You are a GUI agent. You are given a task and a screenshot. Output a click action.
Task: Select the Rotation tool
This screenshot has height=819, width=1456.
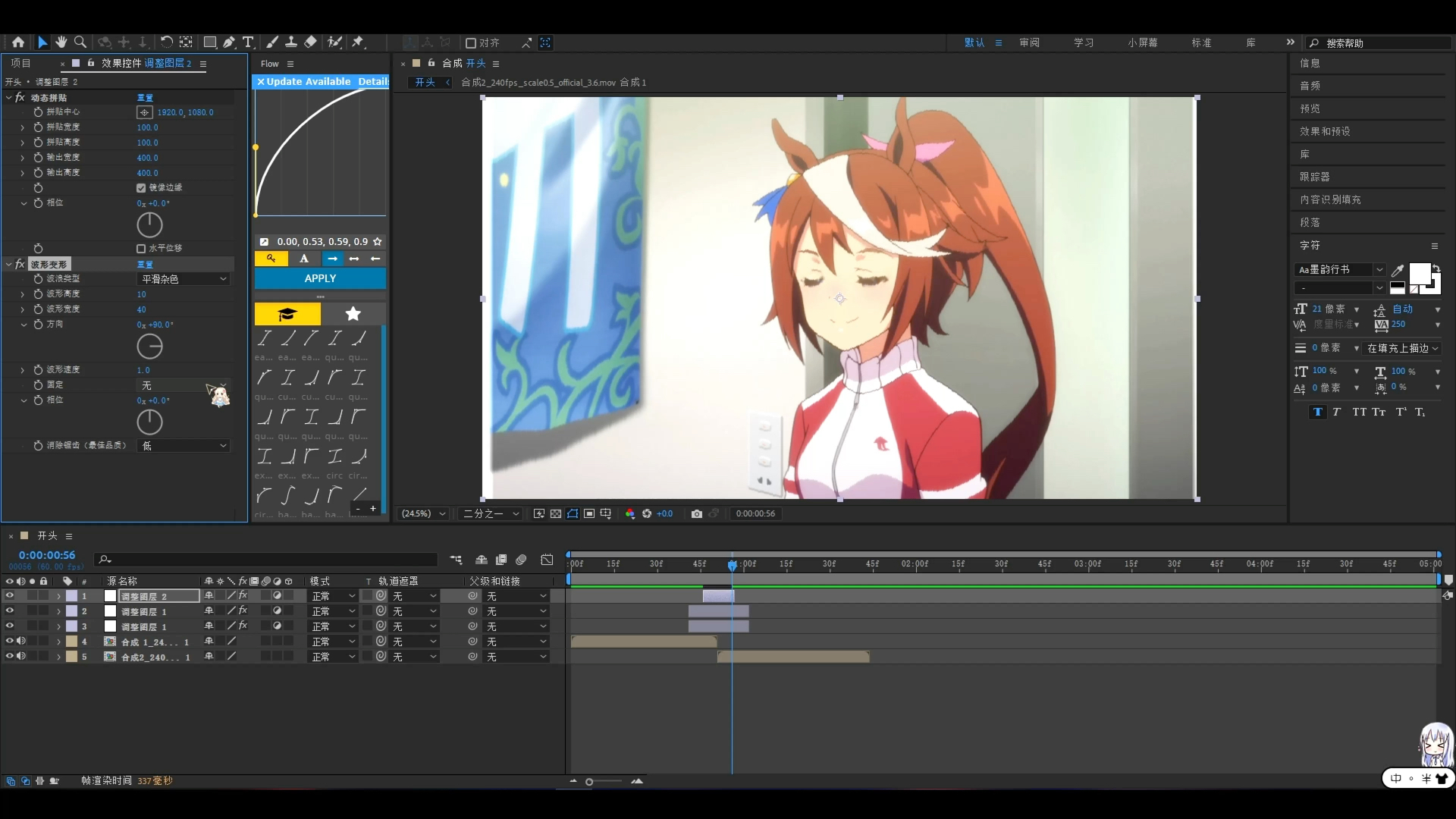tap(167, 42)
